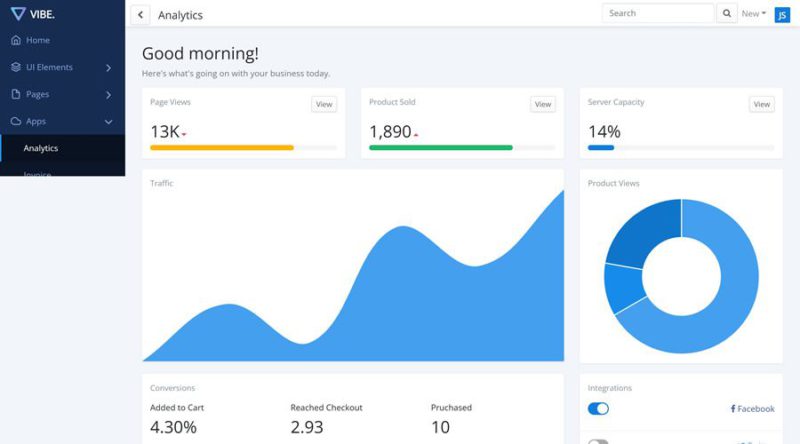The image size is (800, 444).
Task: Click the UI Elements layers icon
Action: pos(16,68)
